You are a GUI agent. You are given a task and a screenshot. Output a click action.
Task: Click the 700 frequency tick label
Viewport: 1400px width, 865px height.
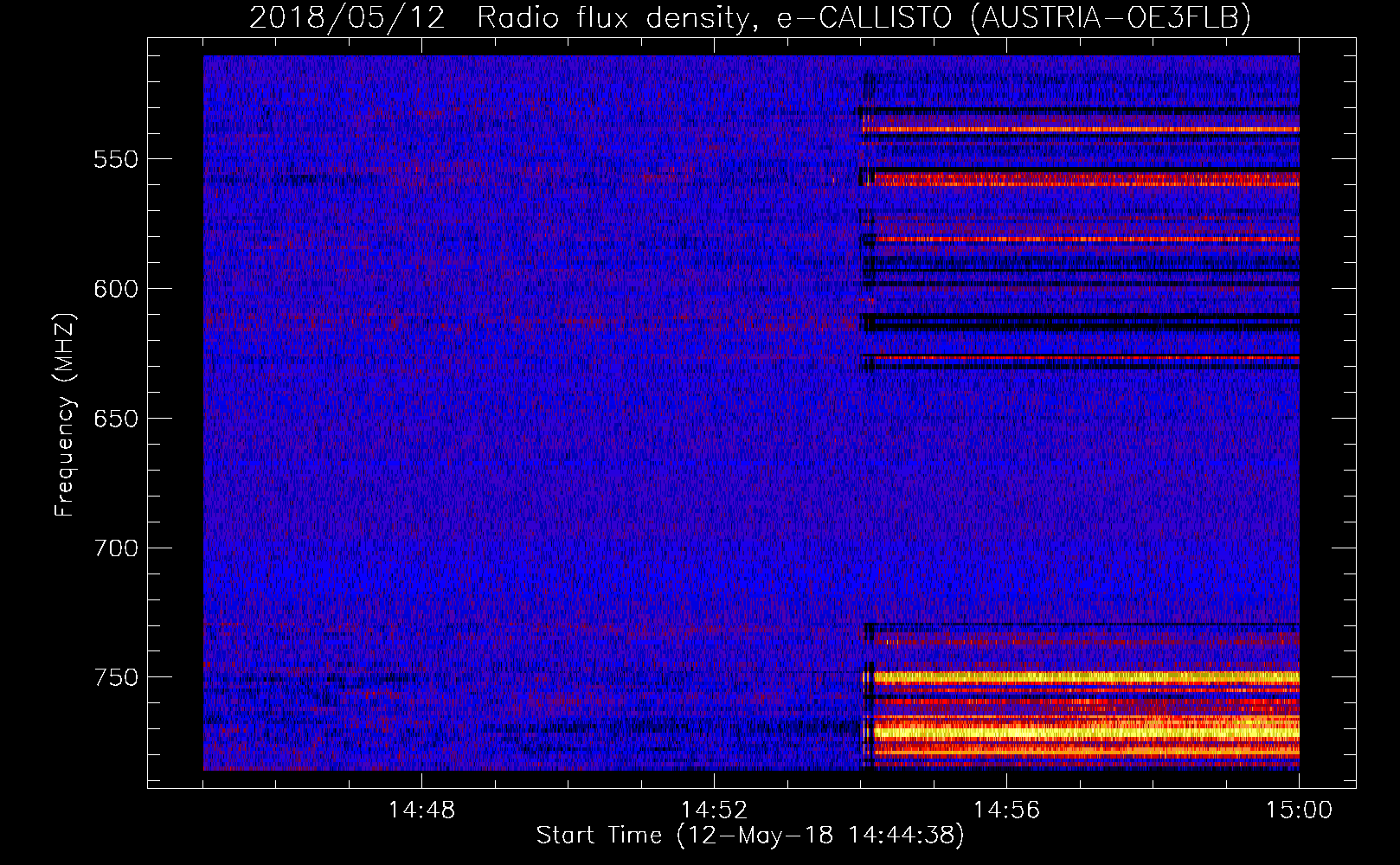pyautogui.click(x=115, y=549)
